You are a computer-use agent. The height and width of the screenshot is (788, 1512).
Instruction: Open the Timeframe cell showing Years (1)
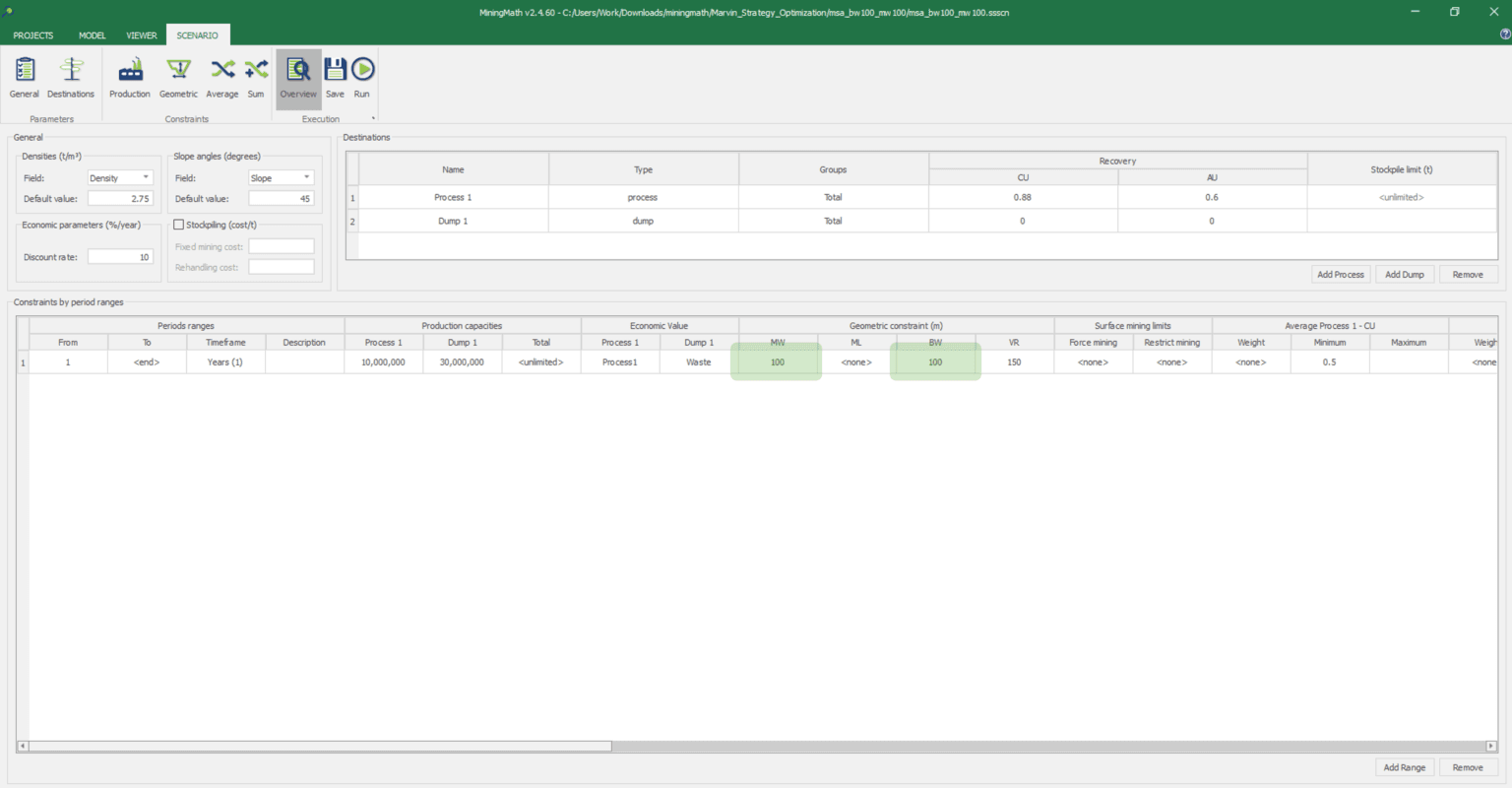coord(224,361)
